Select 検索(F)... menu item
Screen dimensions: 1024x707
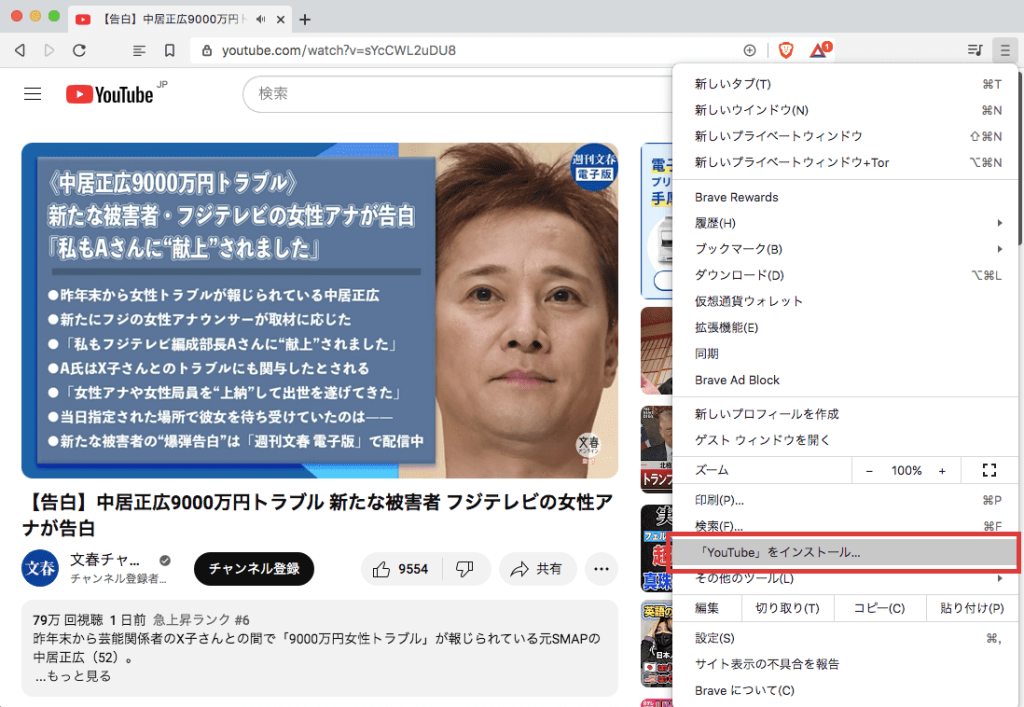click(846, 526)
